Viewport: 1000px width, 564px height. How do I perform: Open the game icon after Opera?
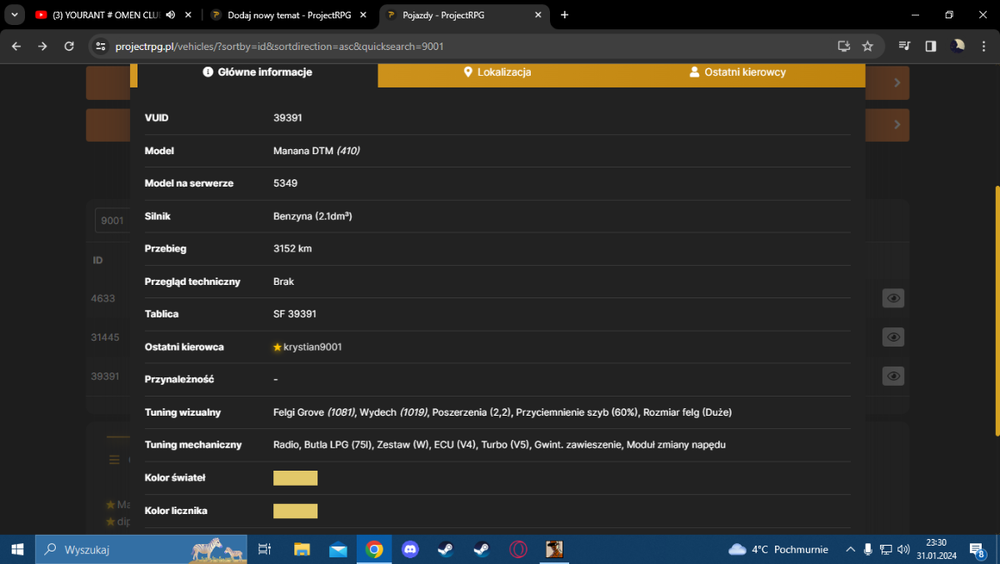(x=554, y=549)
